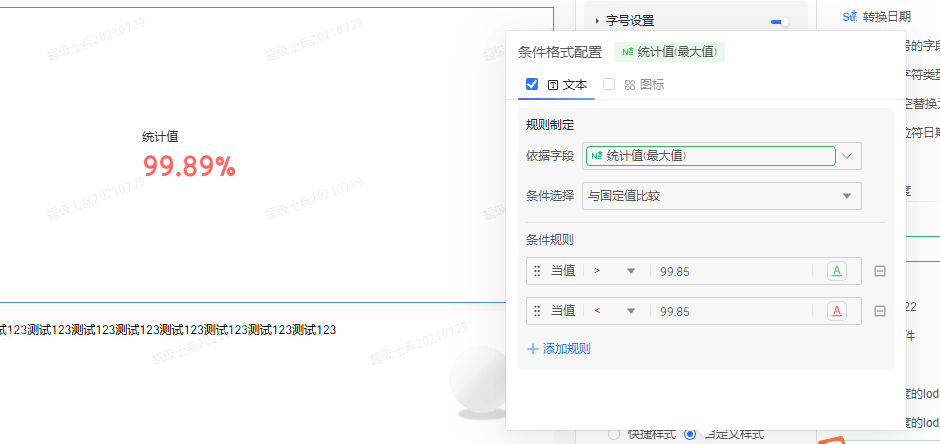The height and width of the screenshot is (444, 940).
Task: Delete the first rule with its minus icon
Action: pyautogui.click(x=880, y=271)
